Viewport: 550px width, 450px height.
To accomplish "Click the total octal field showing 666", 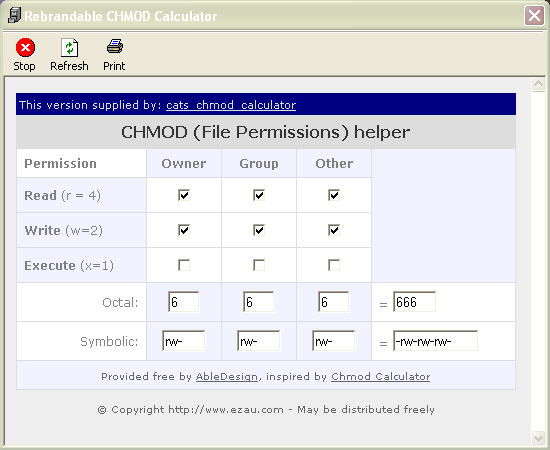I will (414, 302).
